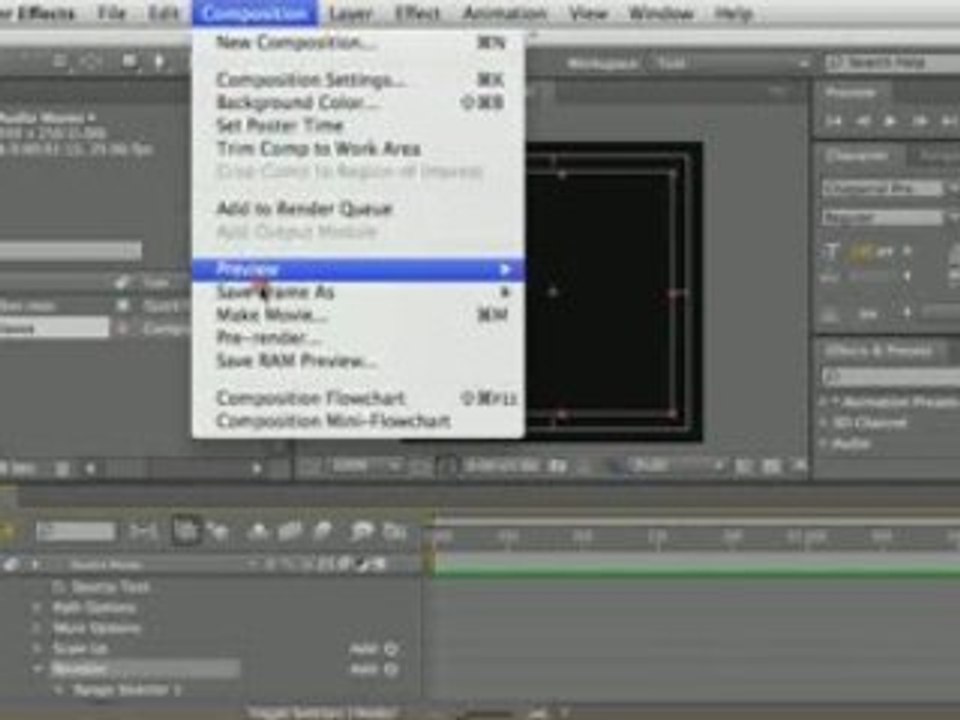Choose Trim Comp to Work Area

358,149
